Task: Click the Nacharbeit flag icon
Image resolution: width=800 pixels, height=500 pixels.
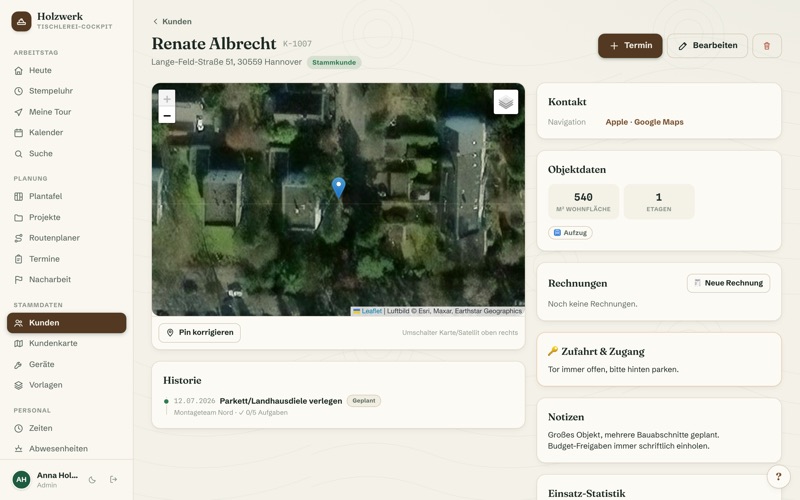Action: point(18,280)
